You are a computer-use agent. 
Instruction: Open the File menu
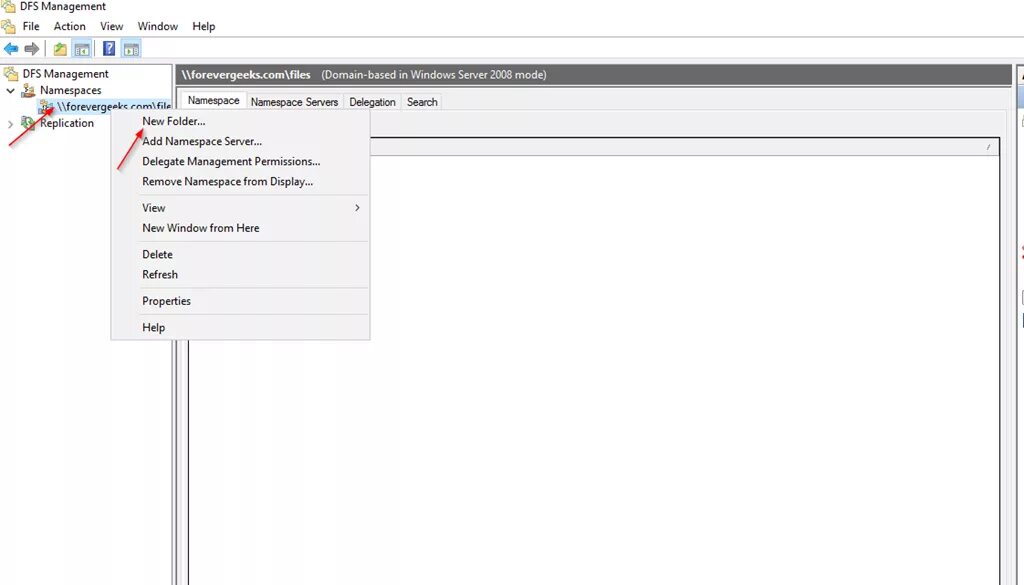coord(31,27)
